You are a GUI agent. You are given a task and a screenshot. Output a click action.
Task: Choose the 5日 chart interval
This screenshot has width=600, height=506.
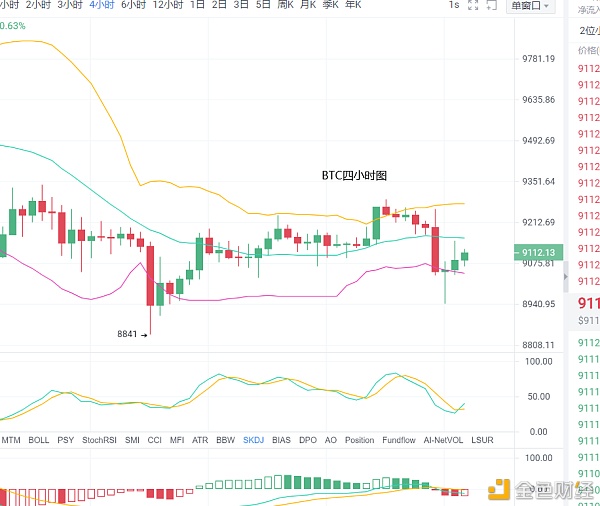click(263, 5)
